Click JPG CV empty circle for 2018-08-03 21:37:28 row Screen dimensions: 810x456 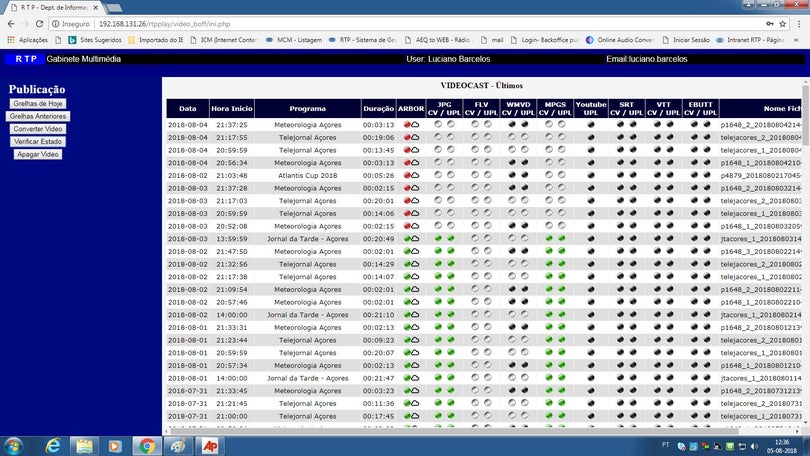point(438,187)
